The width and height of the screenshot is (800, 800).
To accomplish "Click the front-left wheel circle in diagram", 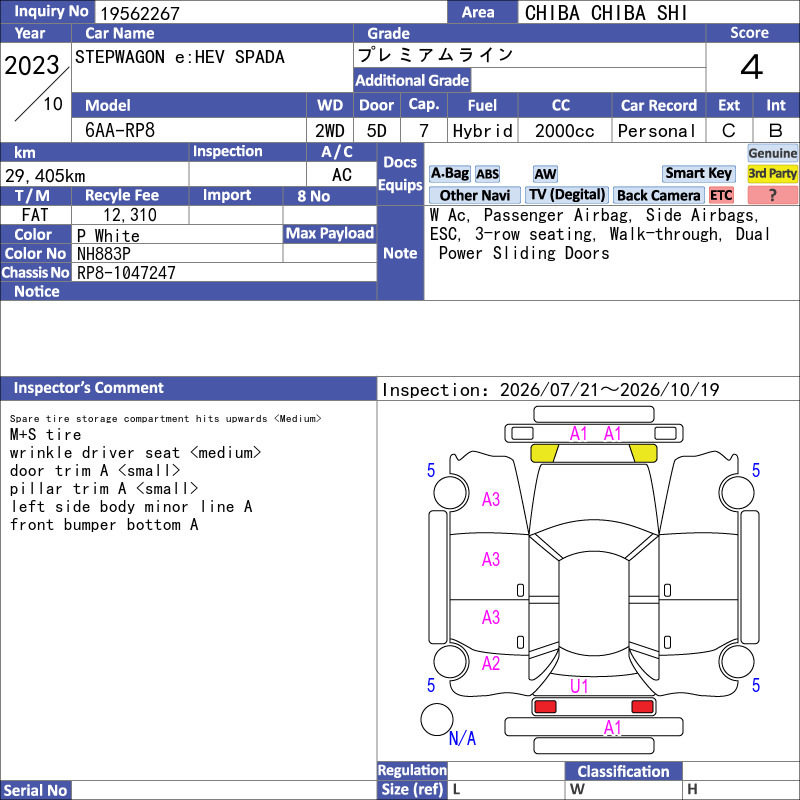I will tap(451, 492).
